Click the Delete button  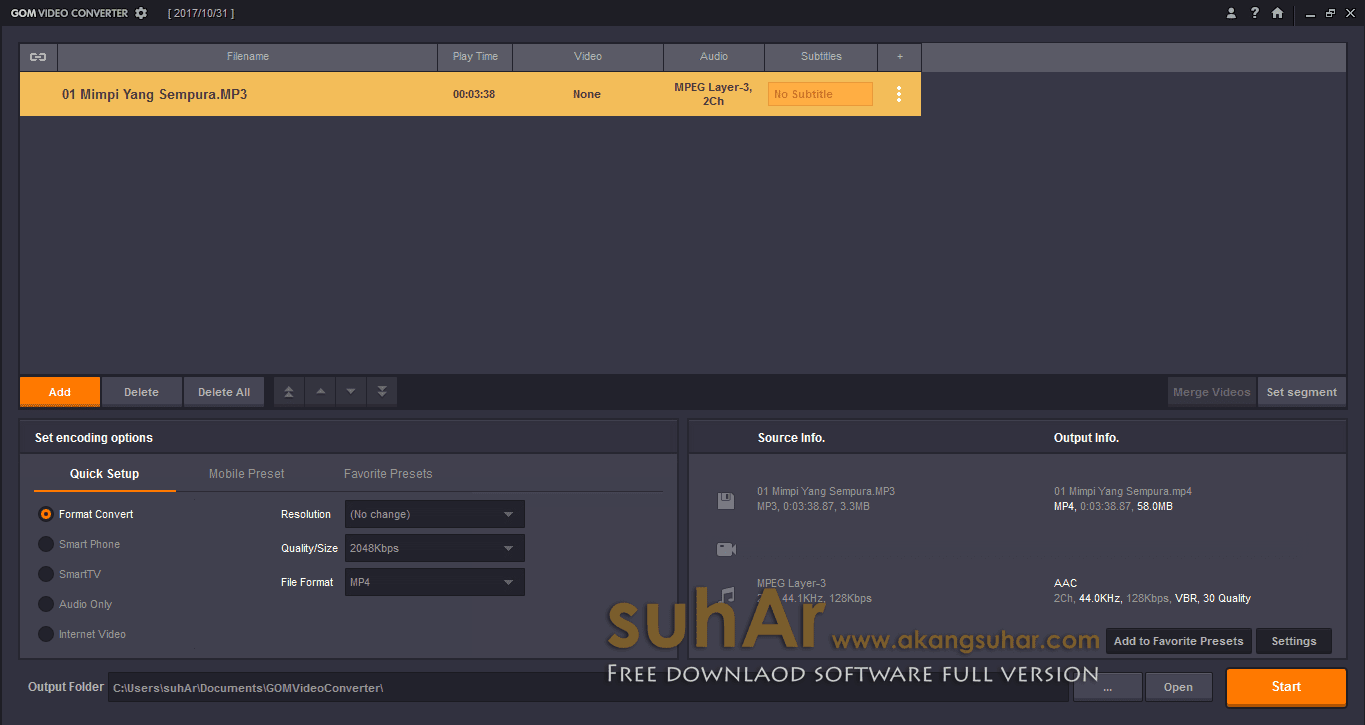tap(141, 392)
